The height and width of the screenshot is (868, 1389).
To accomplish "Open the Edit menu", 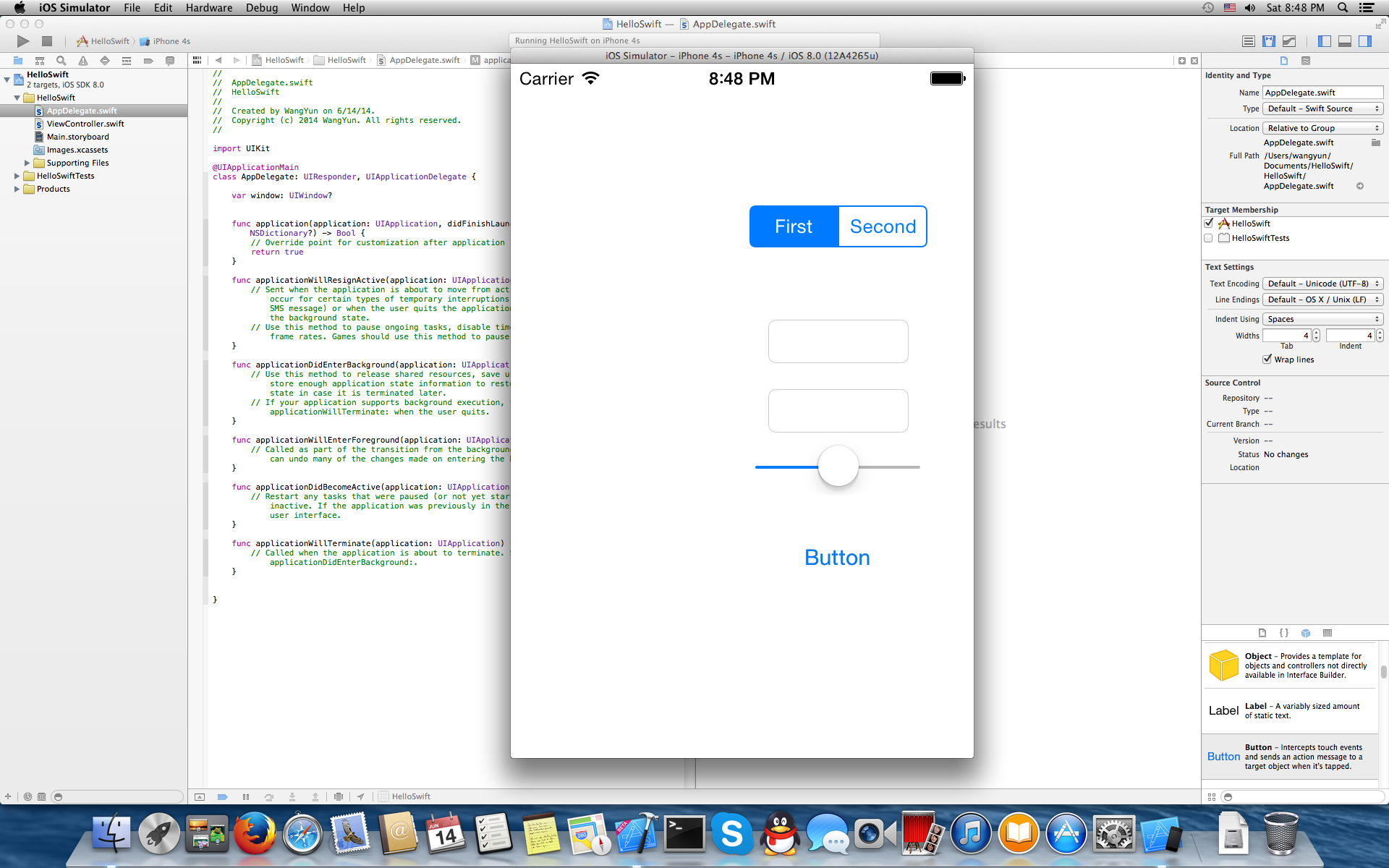I will coord(163,8).
